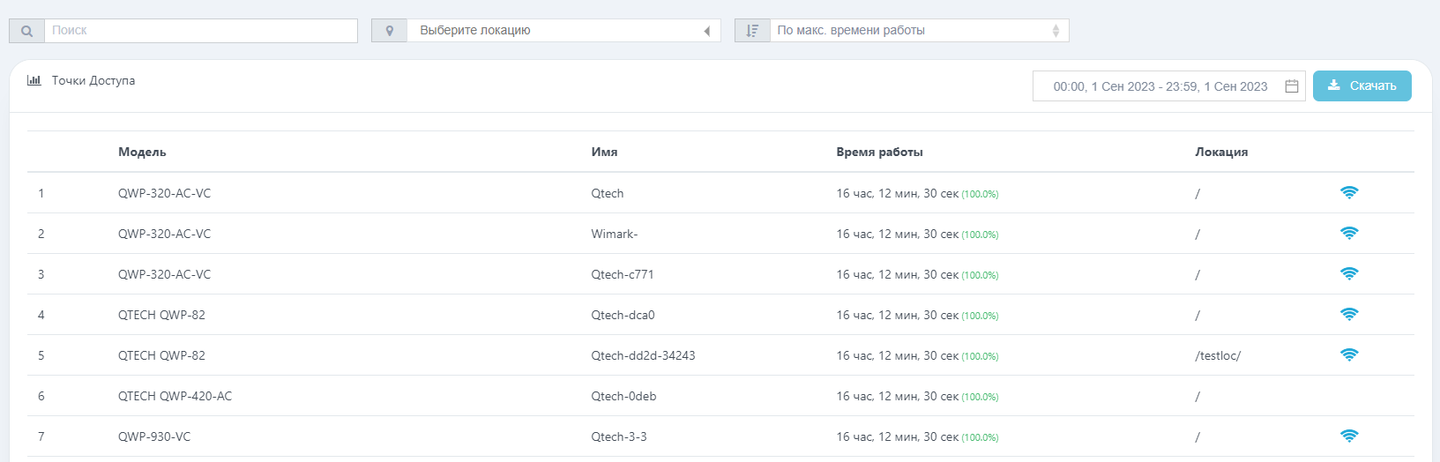
Task: Open the calendar icon in date range
Action: point(1291,86)
